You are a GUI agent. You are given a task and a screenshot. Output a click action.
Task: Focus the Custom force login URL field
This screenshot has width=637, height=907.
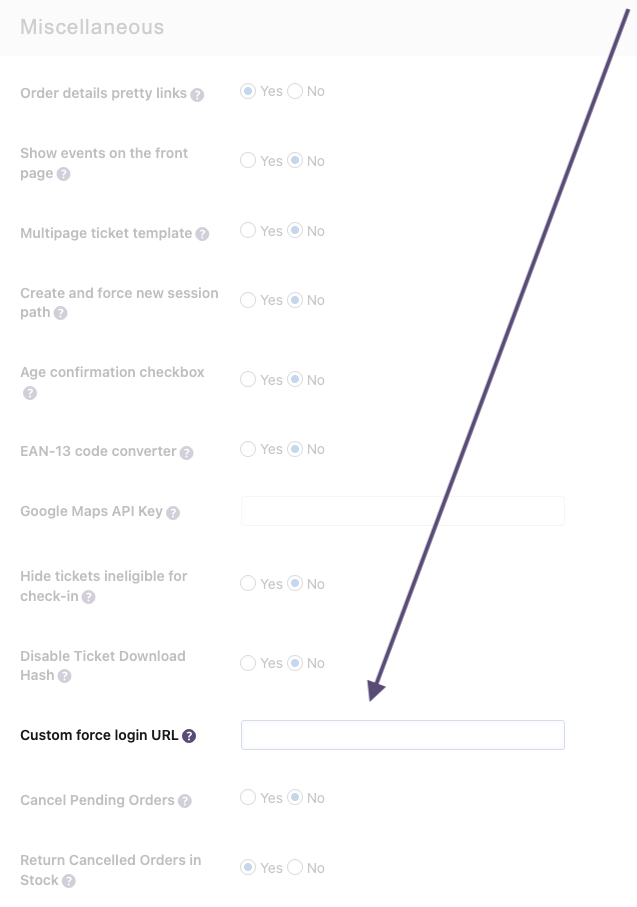click(402, 735)
